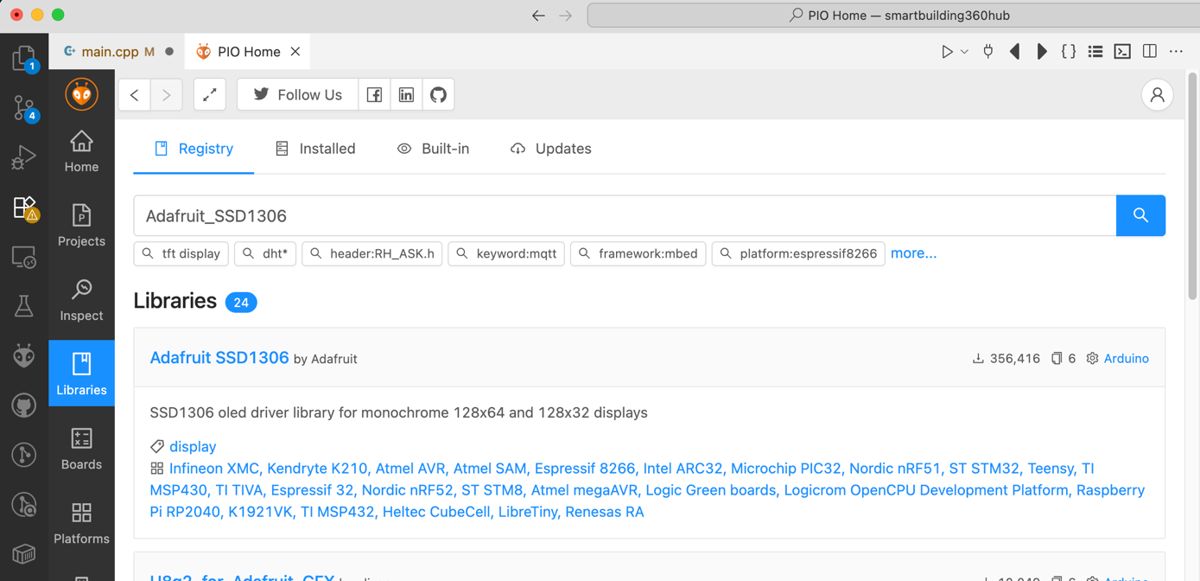
Task: Click the library search input field
Action: coord(625,215)
